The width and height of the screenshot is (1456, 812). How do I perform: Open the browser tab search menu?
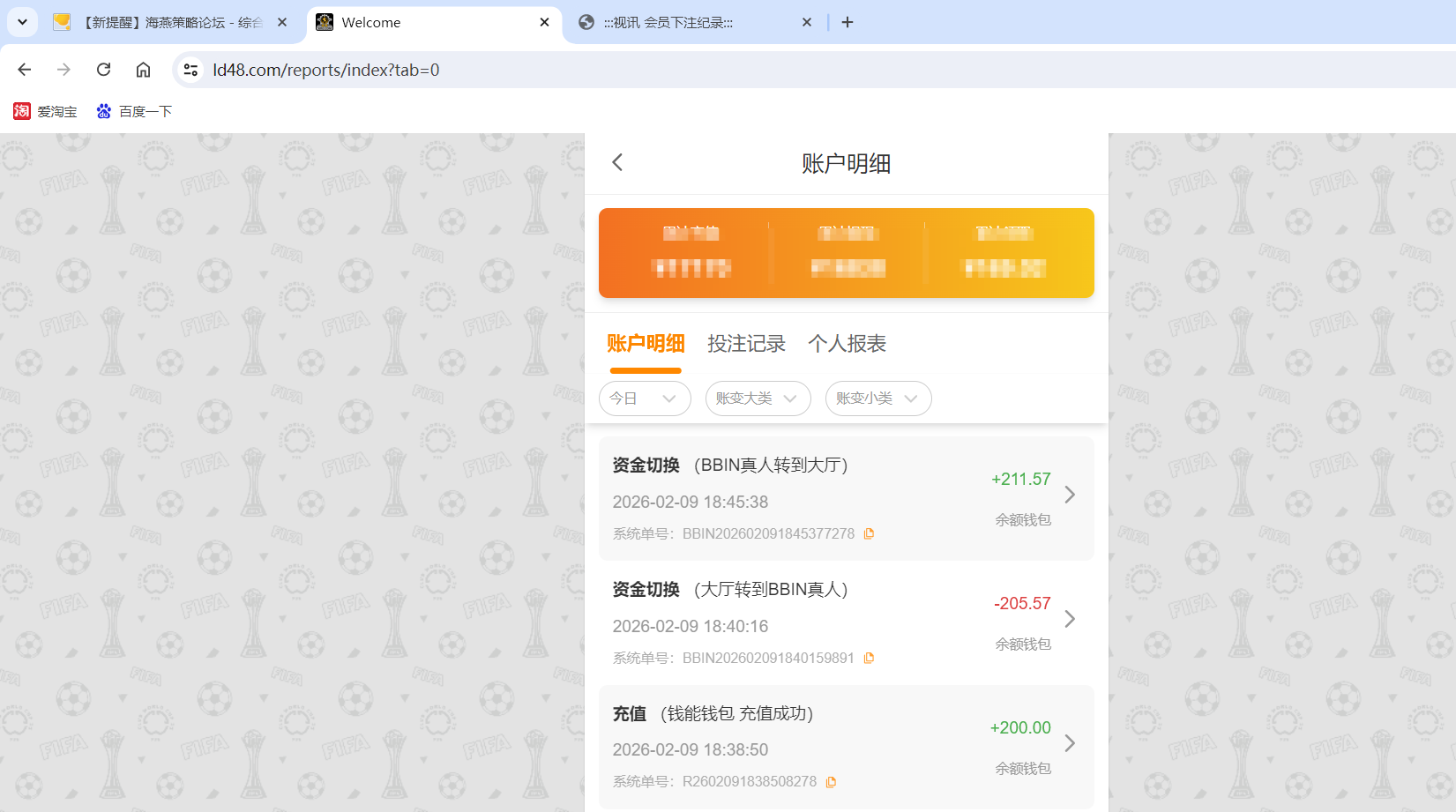(22, 22)
